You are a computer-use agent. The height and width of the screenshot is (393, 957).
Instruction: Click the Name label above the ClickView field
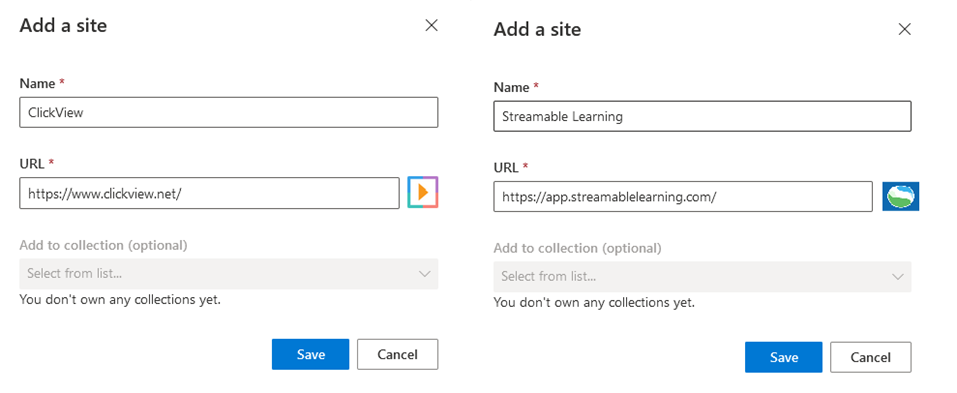click(x=37, y=83)
